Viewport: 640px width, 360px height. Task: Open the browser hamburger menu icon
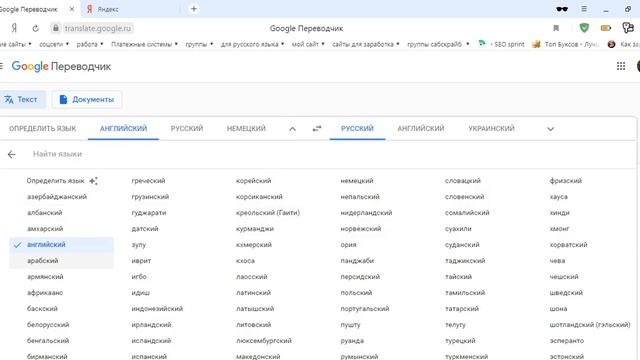[x=584, y=9]
